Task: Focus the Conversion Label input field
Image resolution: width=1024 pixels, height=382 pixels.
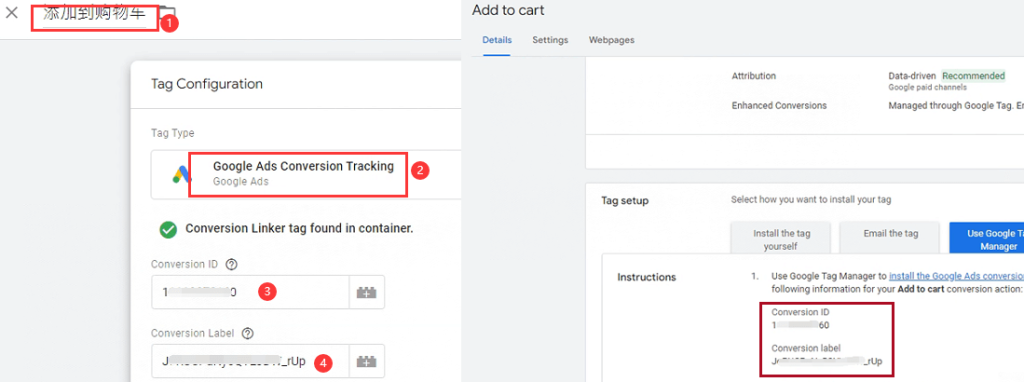Action: pyautogui.click(x=249, y=361)
